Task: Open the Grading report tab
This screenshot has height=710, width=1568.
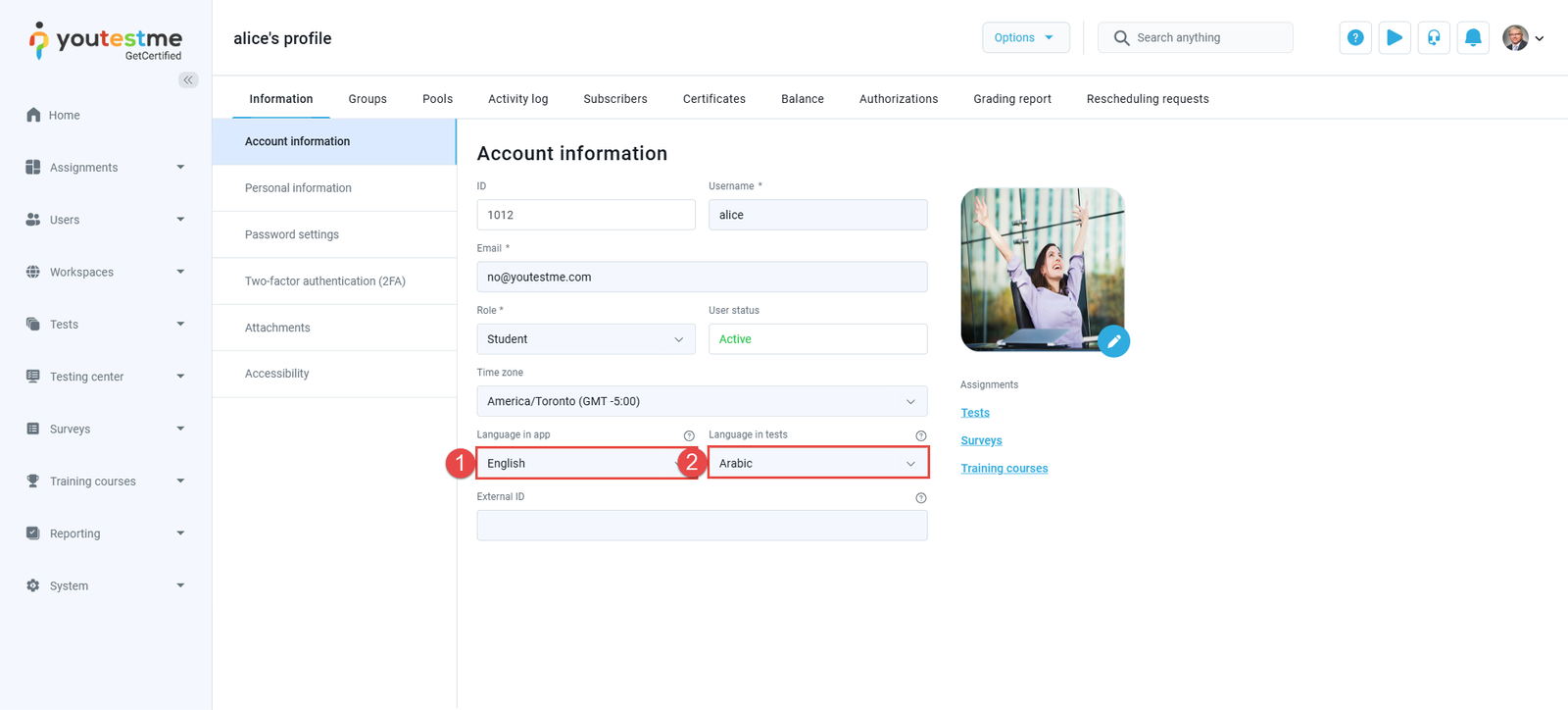Action: tap(1012, 99)
